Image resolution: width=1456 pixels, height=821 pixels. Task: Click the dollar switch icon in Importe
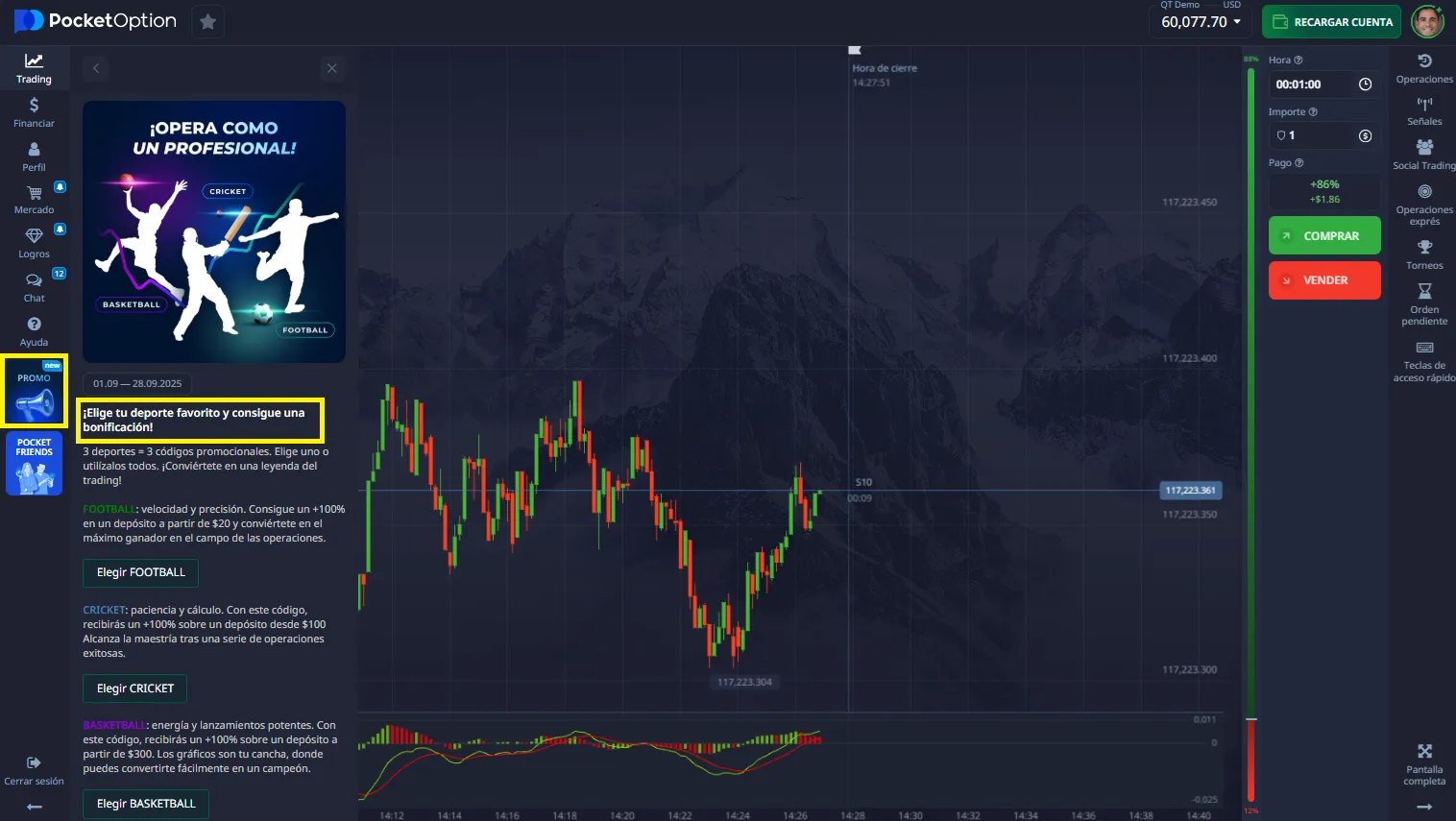[1365, 135]
